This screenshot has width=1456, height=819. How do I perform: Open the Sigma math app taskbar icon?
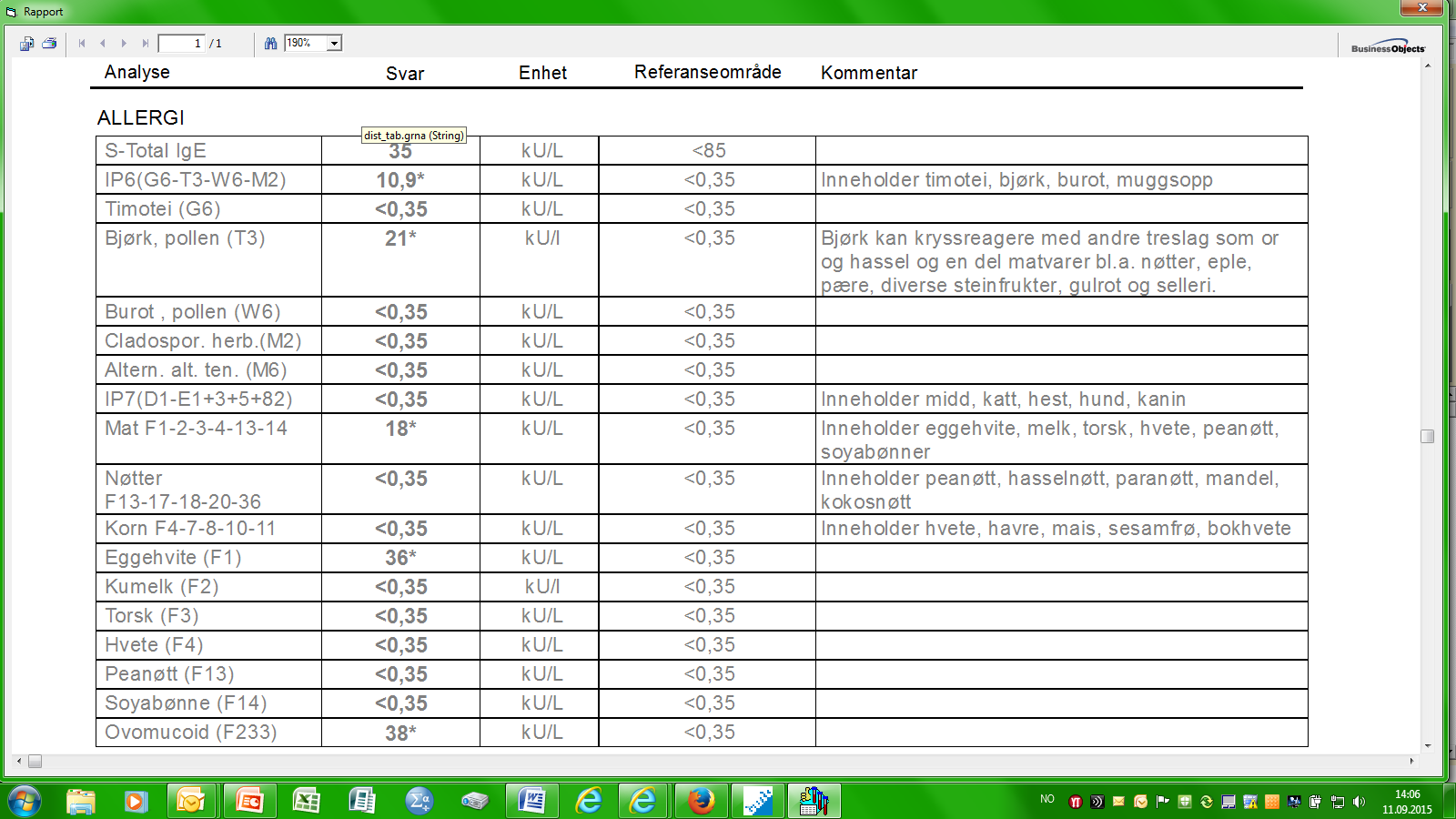coord(419,801)
